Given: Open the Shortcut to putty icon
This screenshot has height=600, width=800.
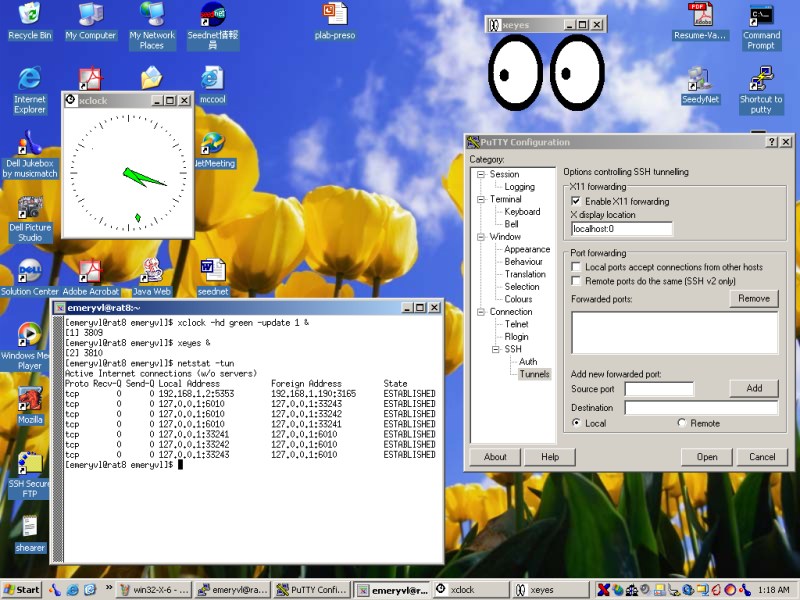Looking at the screenshot, I should coord(761,80).
